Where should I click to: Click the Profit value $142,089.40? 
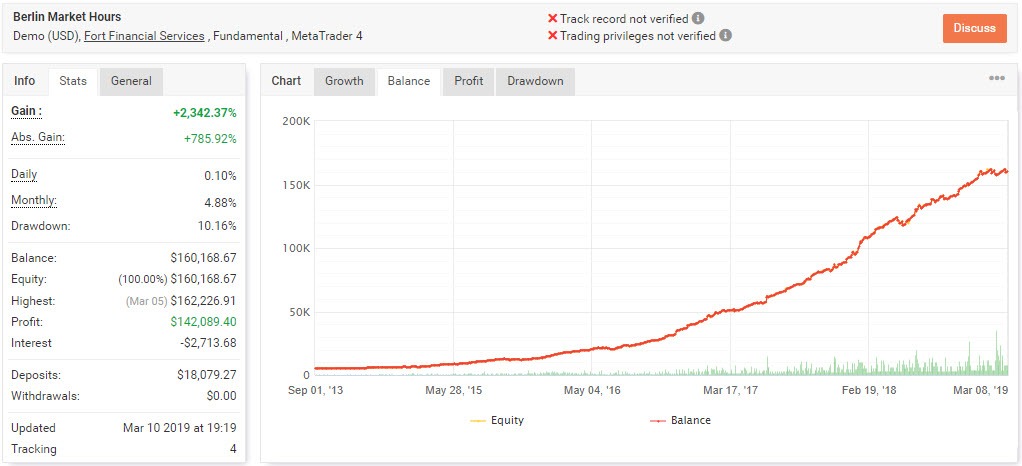[x=203, y=321]
